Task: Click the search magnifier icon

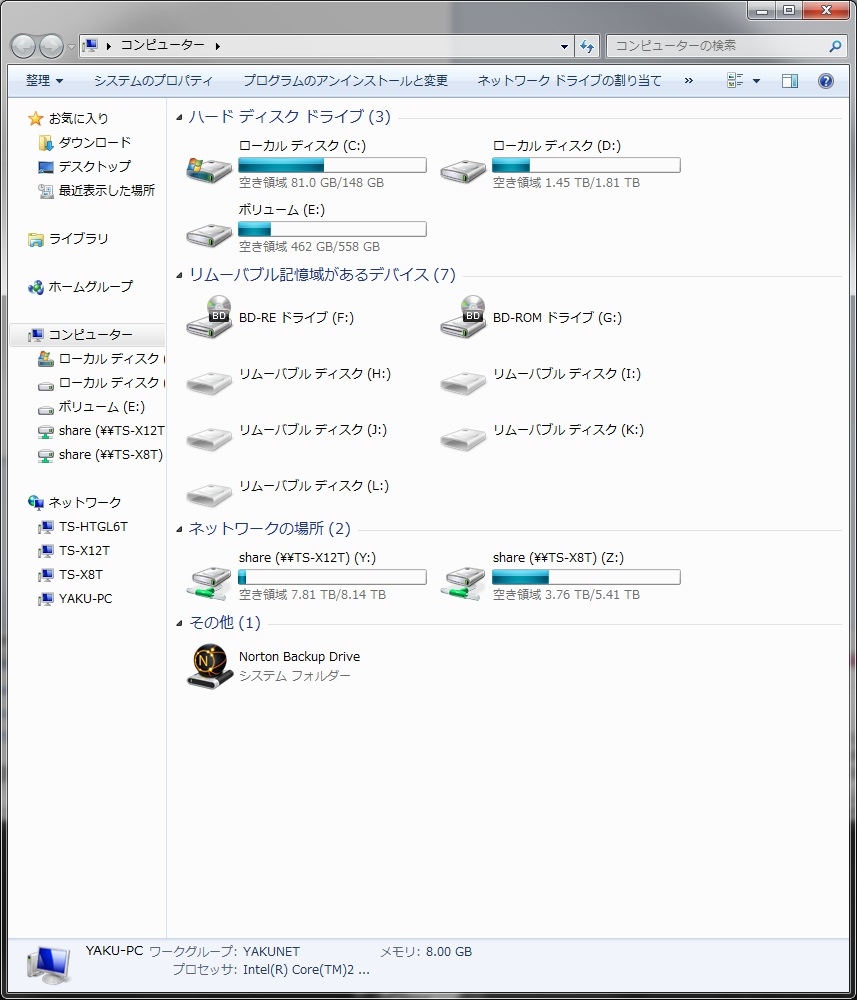Action: coord(835,46)
